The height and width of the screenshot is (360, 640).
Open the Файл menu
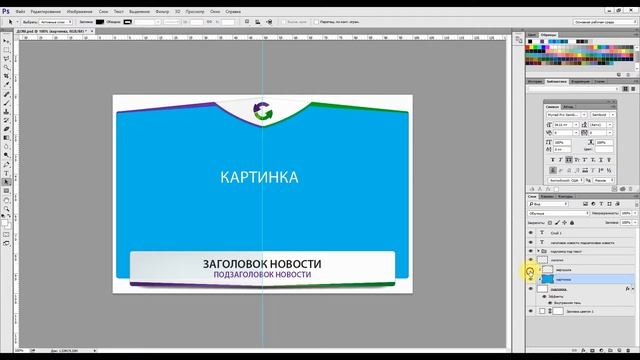pyautogui.click(x=20, y=11)
